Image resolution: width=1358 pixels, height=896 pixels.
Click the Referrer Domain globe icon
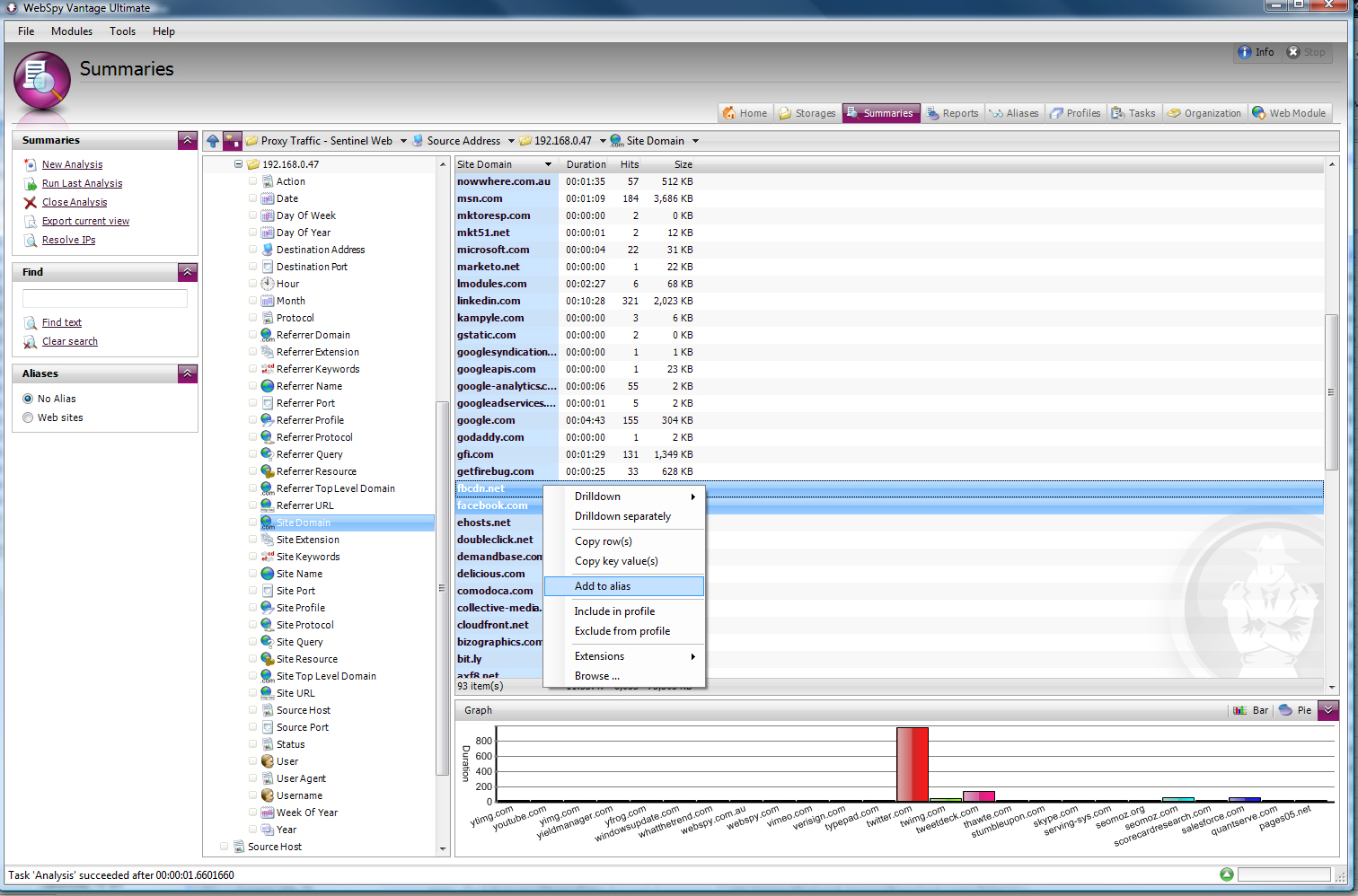coord(268,335)
